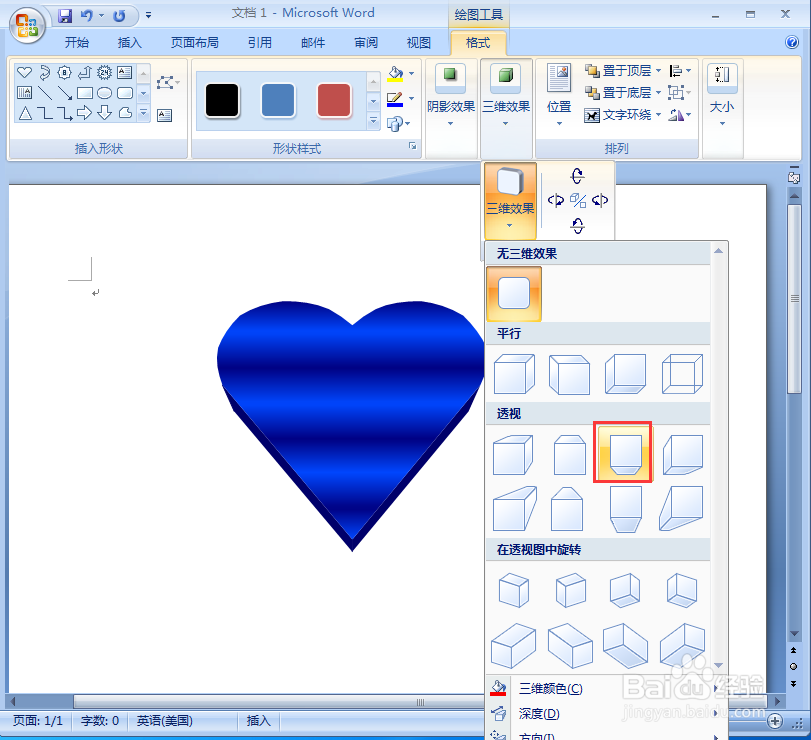Tilt the 3D shape right
The height and width of the screenshot is (740, 811).
click(600, 200)
